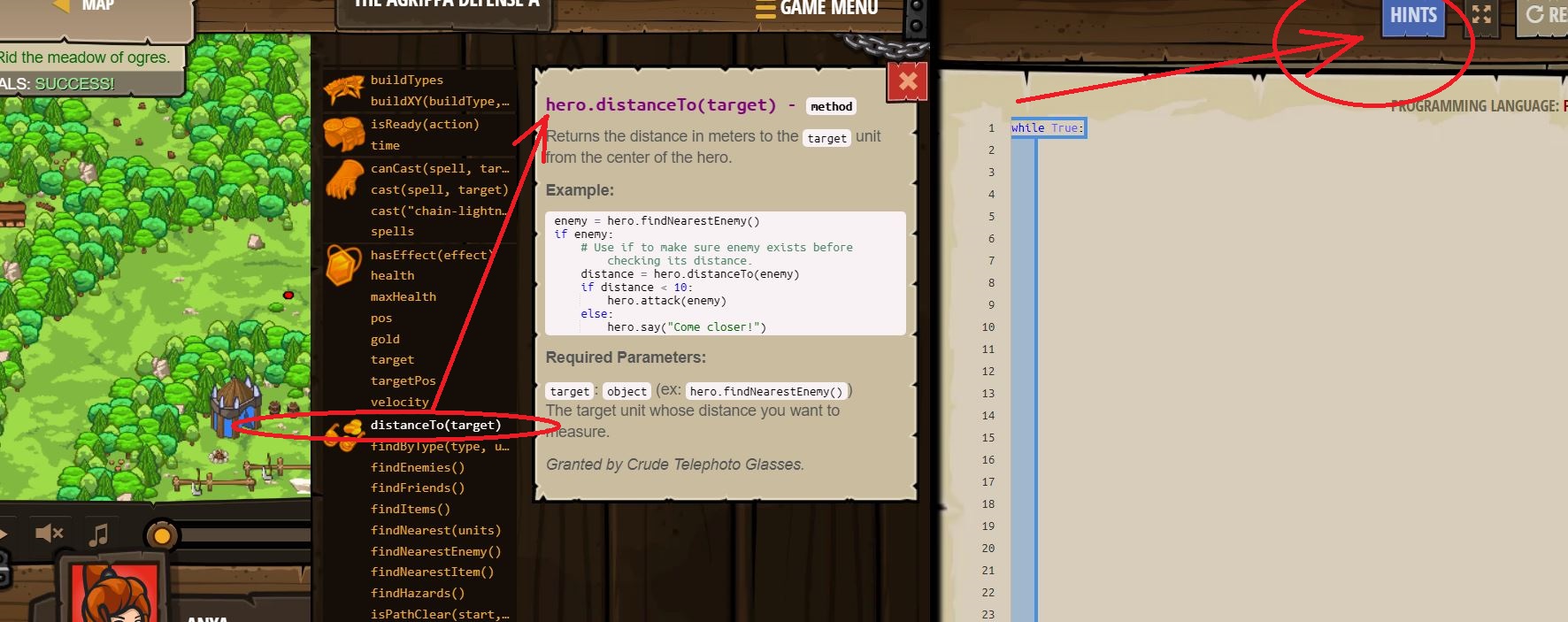Viewport: 1568px width, 622px height.
Task: Select findNearestItem() method entry
Action: [x=432, y=572]
